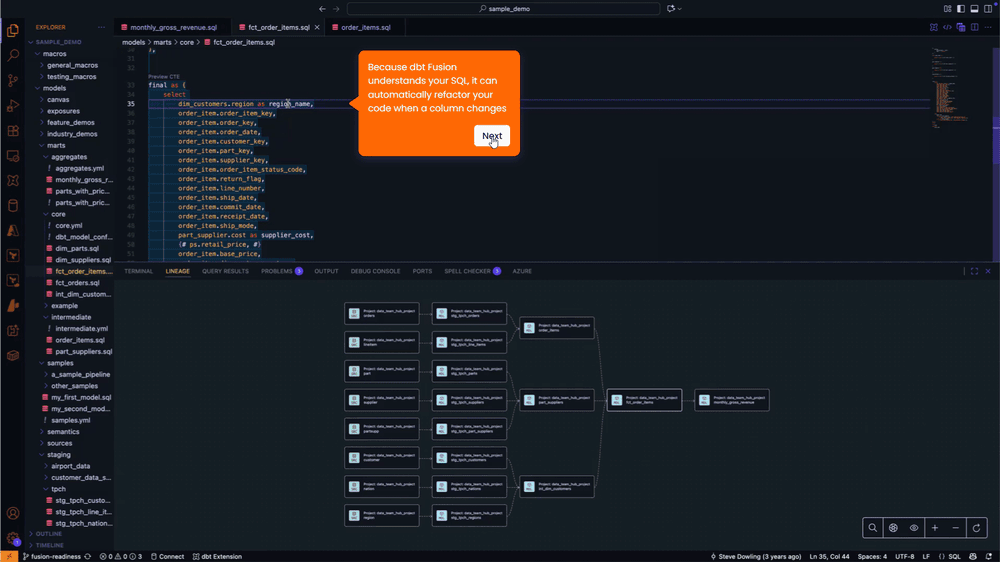The height and width of the screenshot is (562, 1000).
Task: Zoom in on the lineage graph
Action: [x=935, y=527]
